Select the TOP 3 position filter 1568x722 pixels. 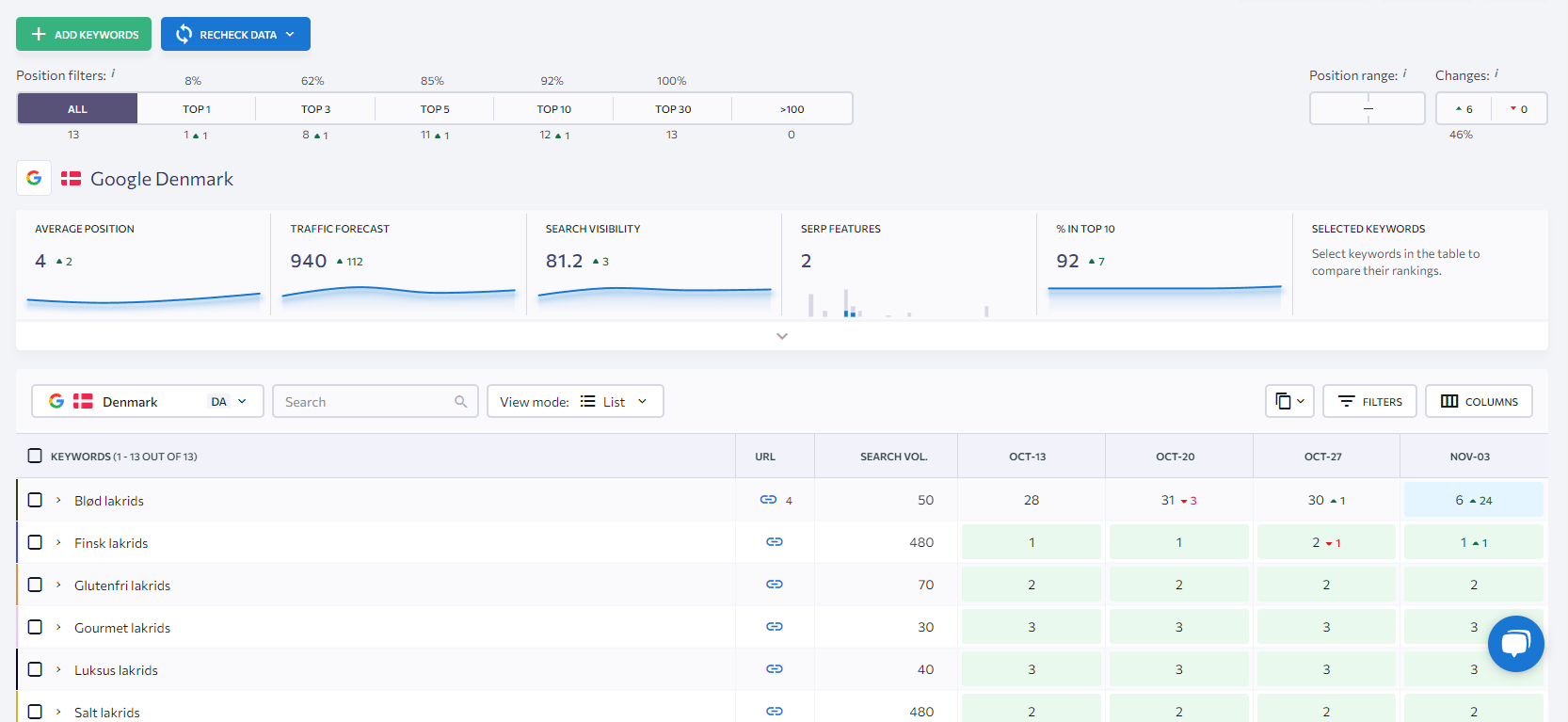(x=315, y=109)
